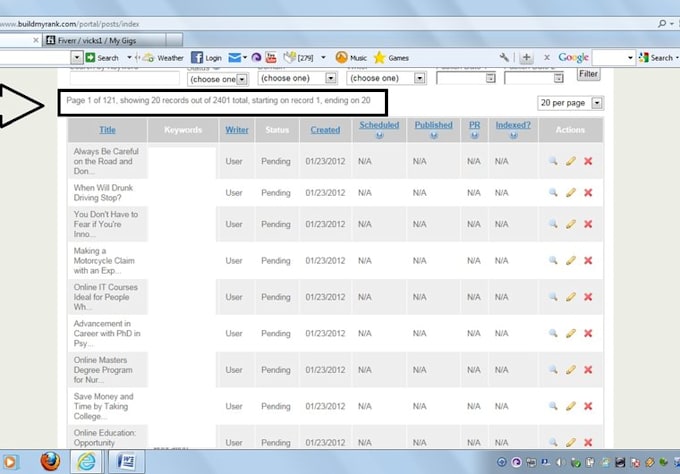Screen dimensions: 680x474
Task: Expand the [279] toolbar dropdown arrow
Action: 323,58
